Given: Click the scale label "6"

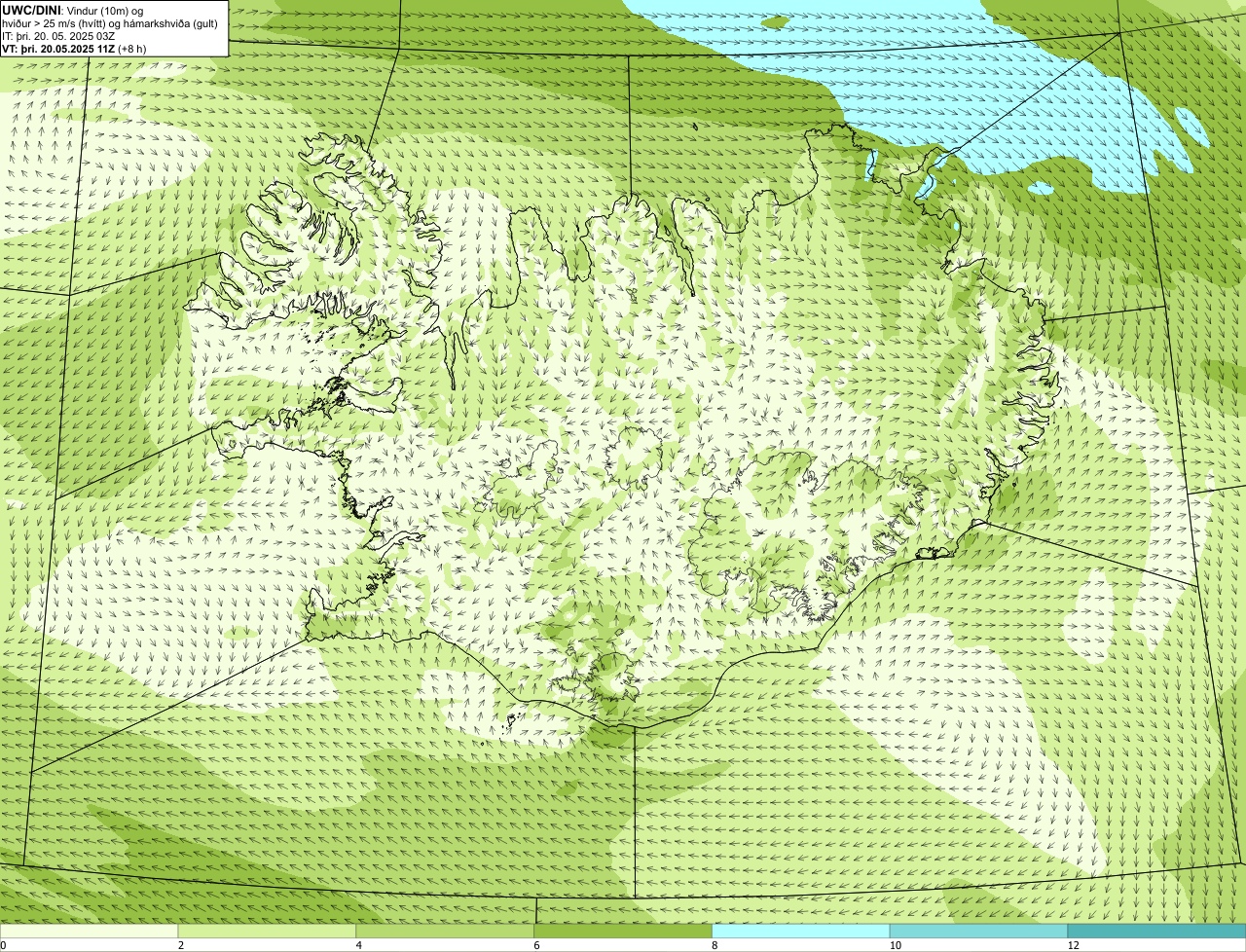Looking at the screenshot, I should tap(536, 945).
